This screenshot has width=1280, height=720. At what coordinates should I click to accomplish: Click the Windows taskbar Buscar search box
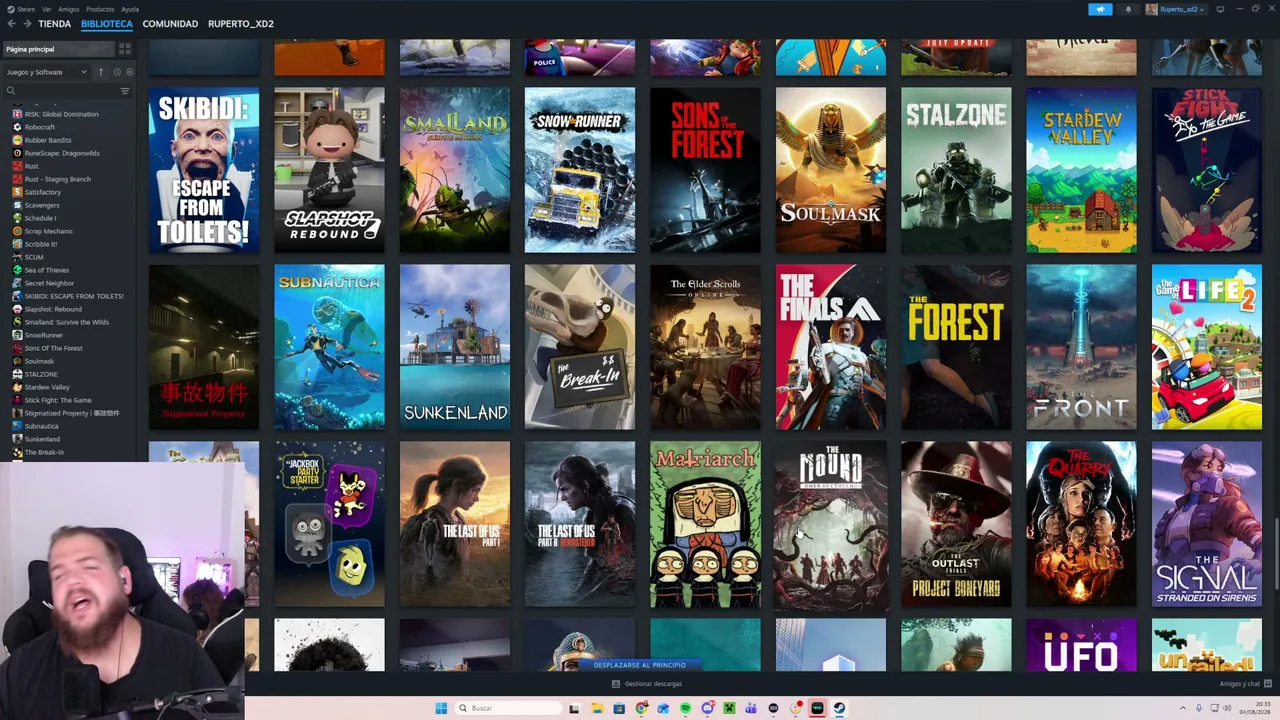coord(508,708)
